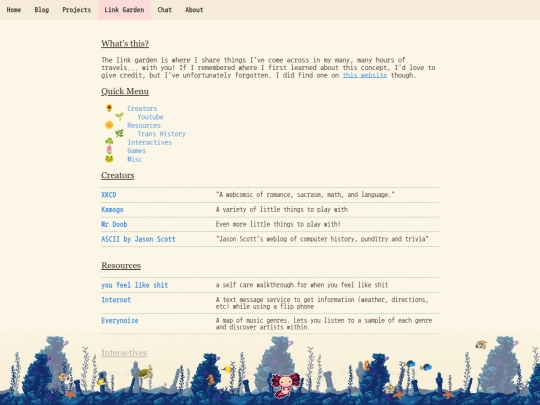The width and height of the screenshot is (540, 405).
Task: Jump to Creators in Quick Menu
Action: [x=142, y=108]
